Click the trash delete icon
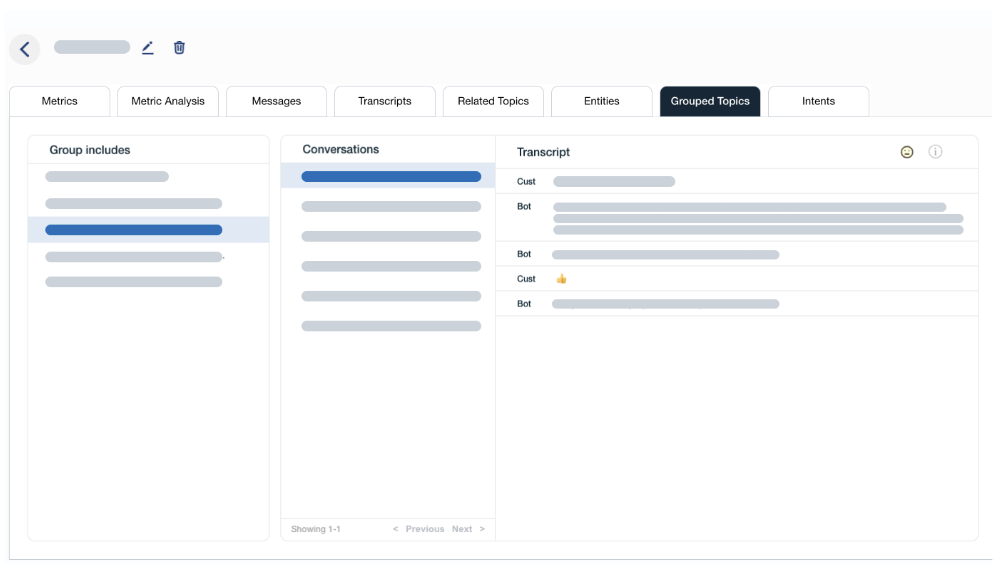The width and height of the screenshot is (1006, 588). pyautogui.click(x=179, y=47)
